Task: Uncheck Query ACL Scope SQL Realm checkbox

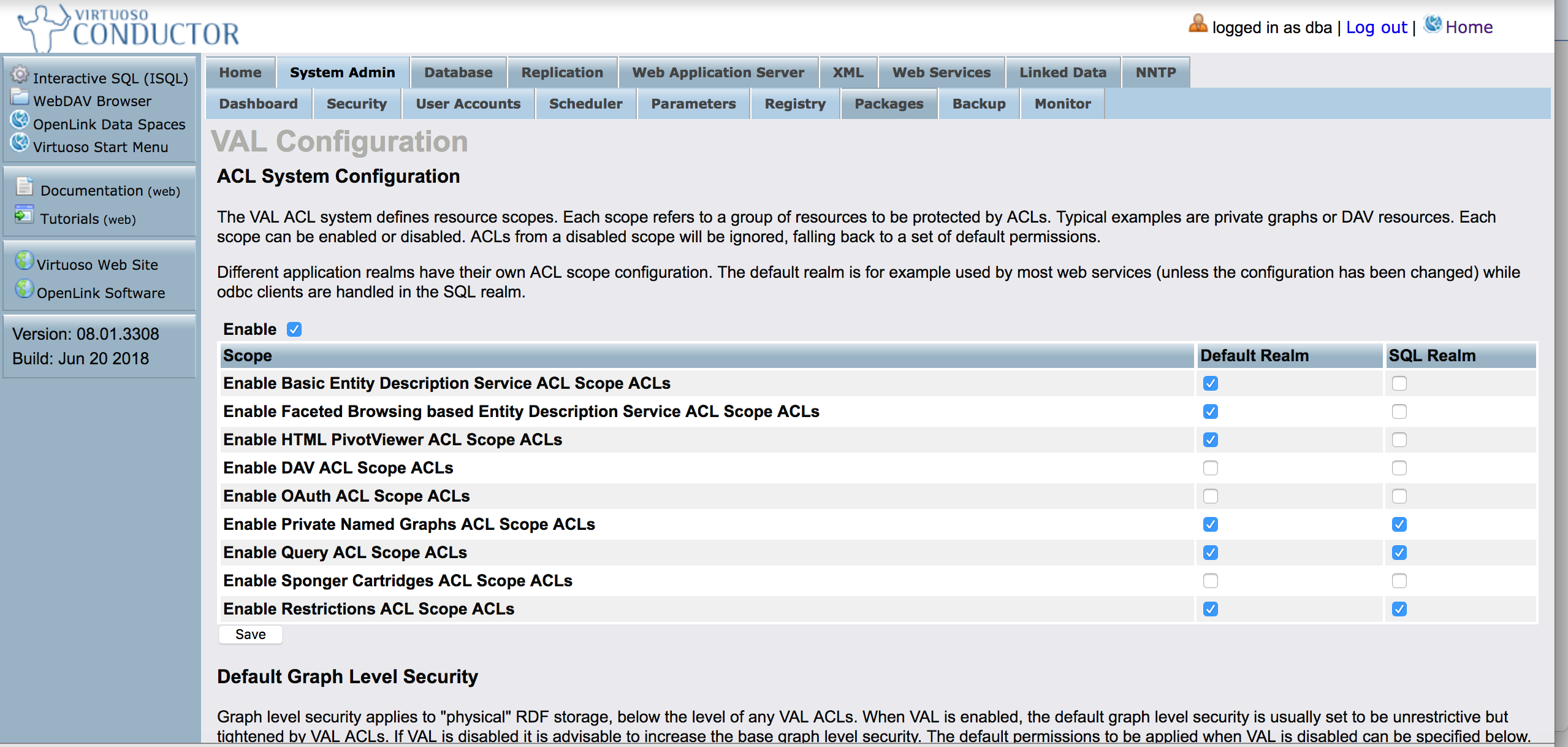Action: click(x=1399, y=553)
